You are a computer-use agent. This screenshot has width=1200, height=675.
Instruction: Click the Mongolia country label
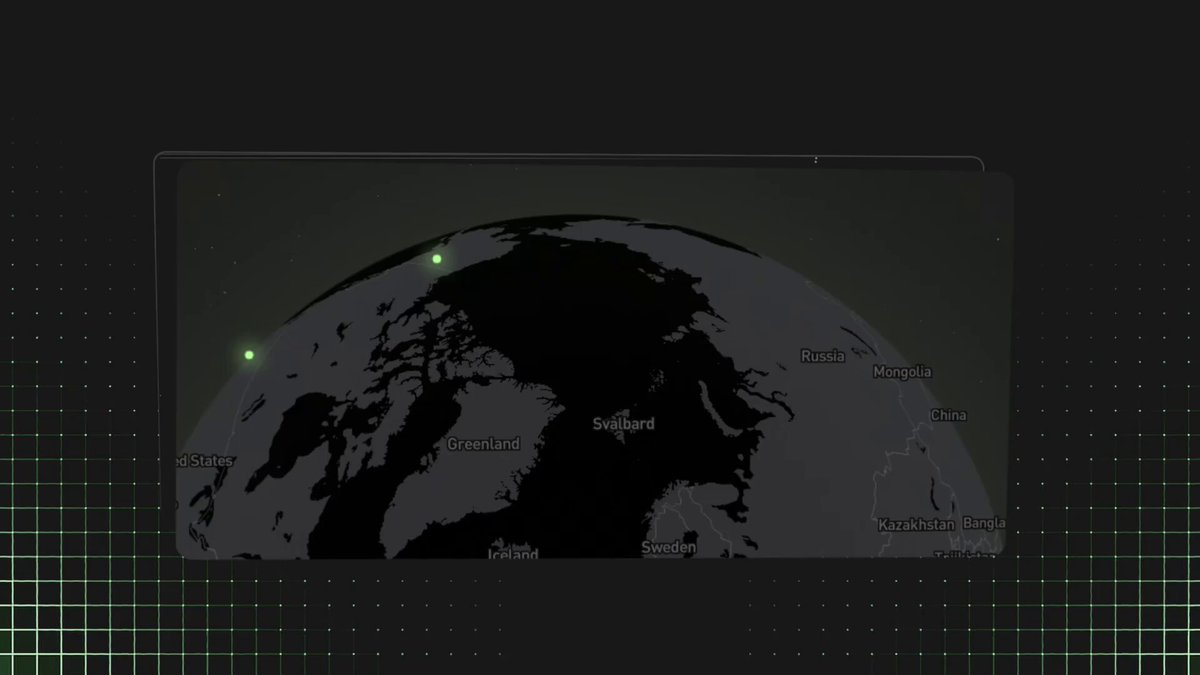pos(902,372)
